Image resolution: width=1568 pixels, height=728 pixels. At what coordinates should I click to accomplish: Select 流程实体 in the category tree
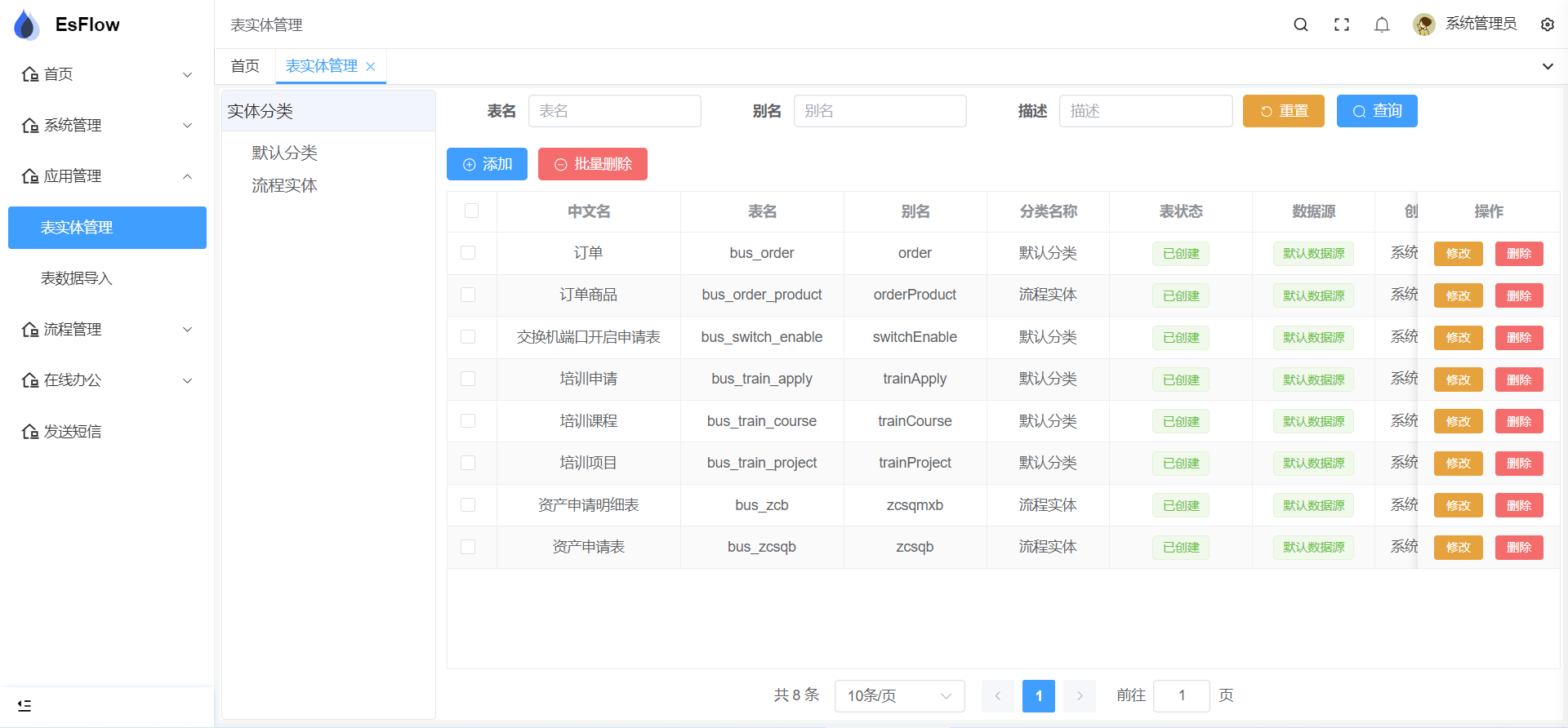tap(284, 186)
